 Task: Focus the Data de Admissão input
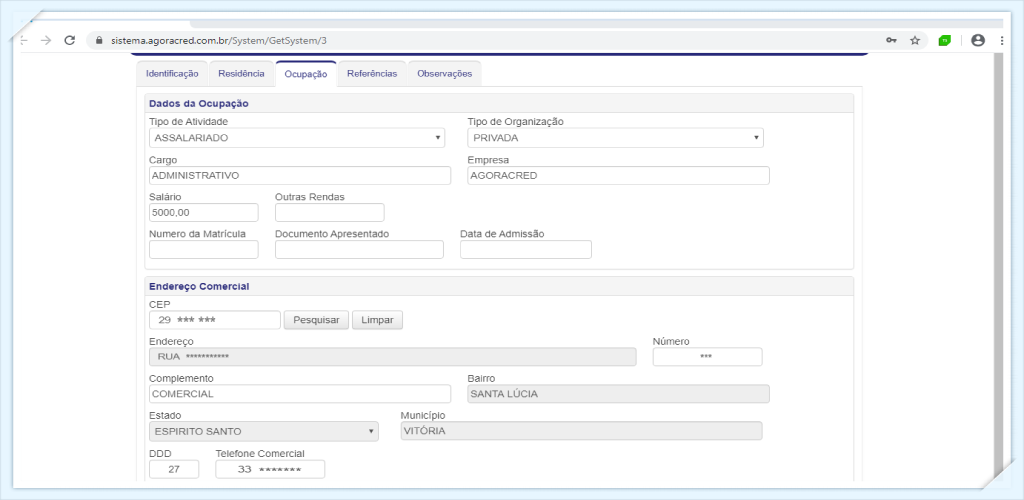[526, 249]
